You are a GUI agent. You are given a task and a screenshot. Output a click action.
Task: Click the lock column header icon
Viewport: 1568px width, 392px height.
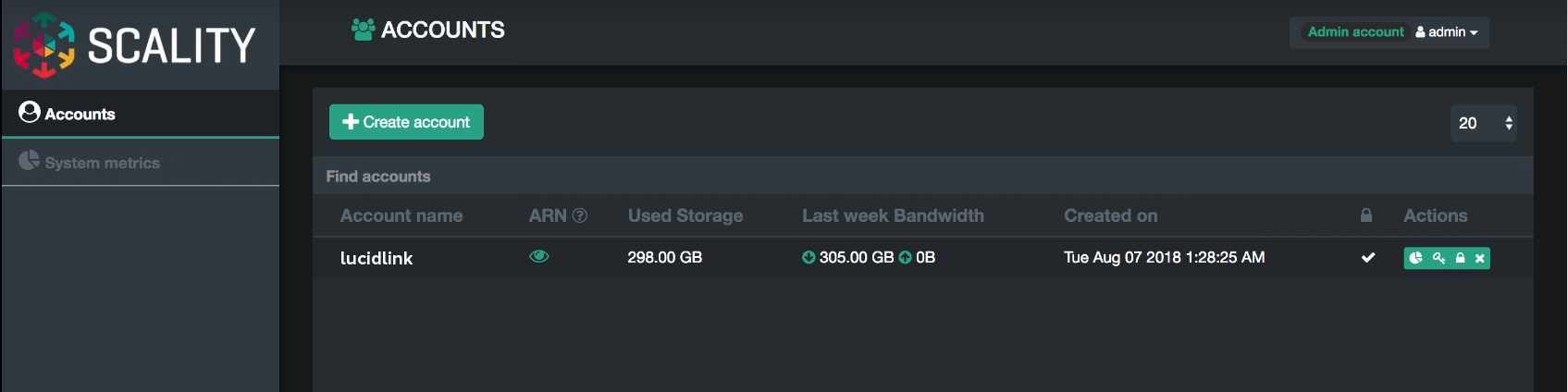pos(1366,215)
